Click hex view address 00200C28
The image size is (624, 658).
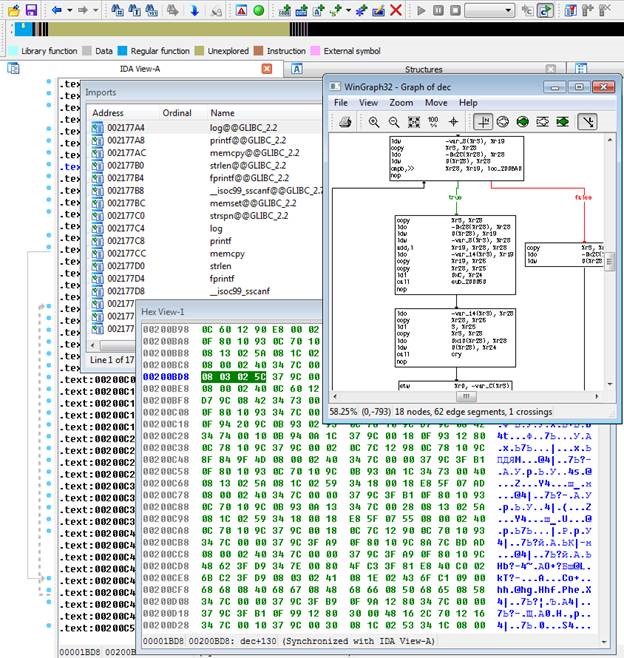166,436
